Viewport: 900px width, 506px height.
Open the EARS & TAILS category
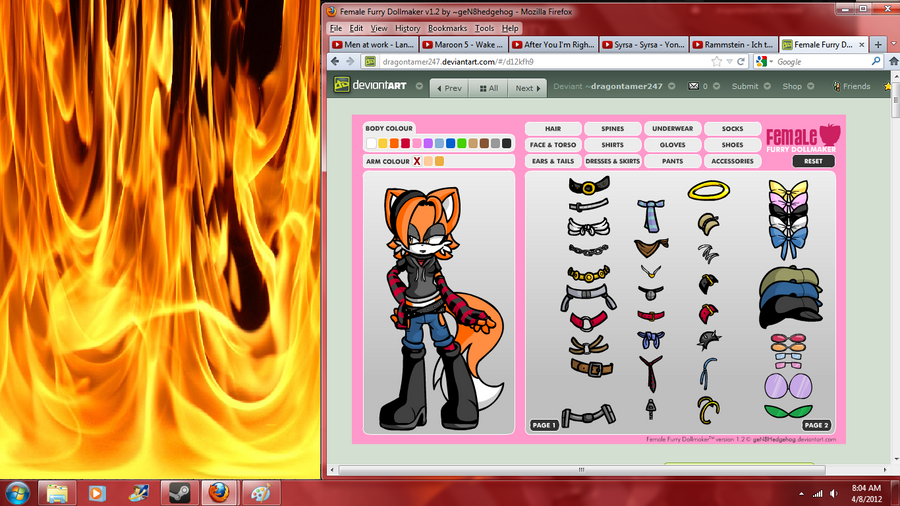(553, 161)
